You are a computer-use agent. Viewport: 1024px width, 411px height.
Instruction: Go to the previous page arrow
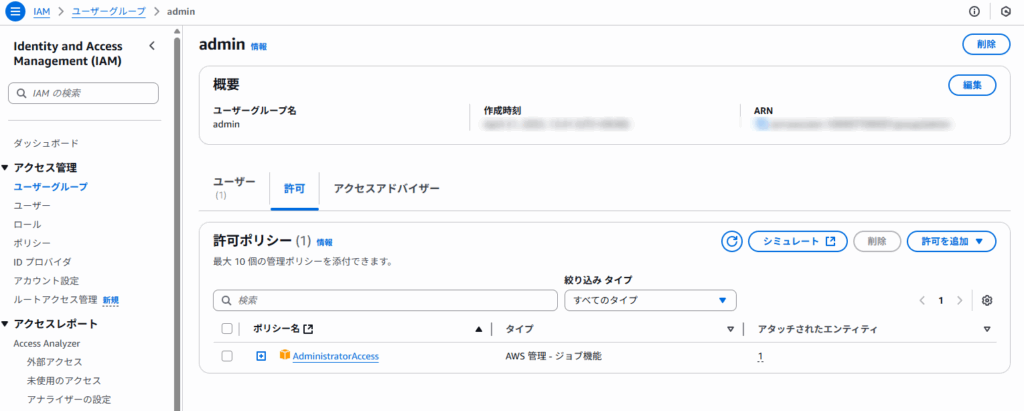tap(922, 301)
